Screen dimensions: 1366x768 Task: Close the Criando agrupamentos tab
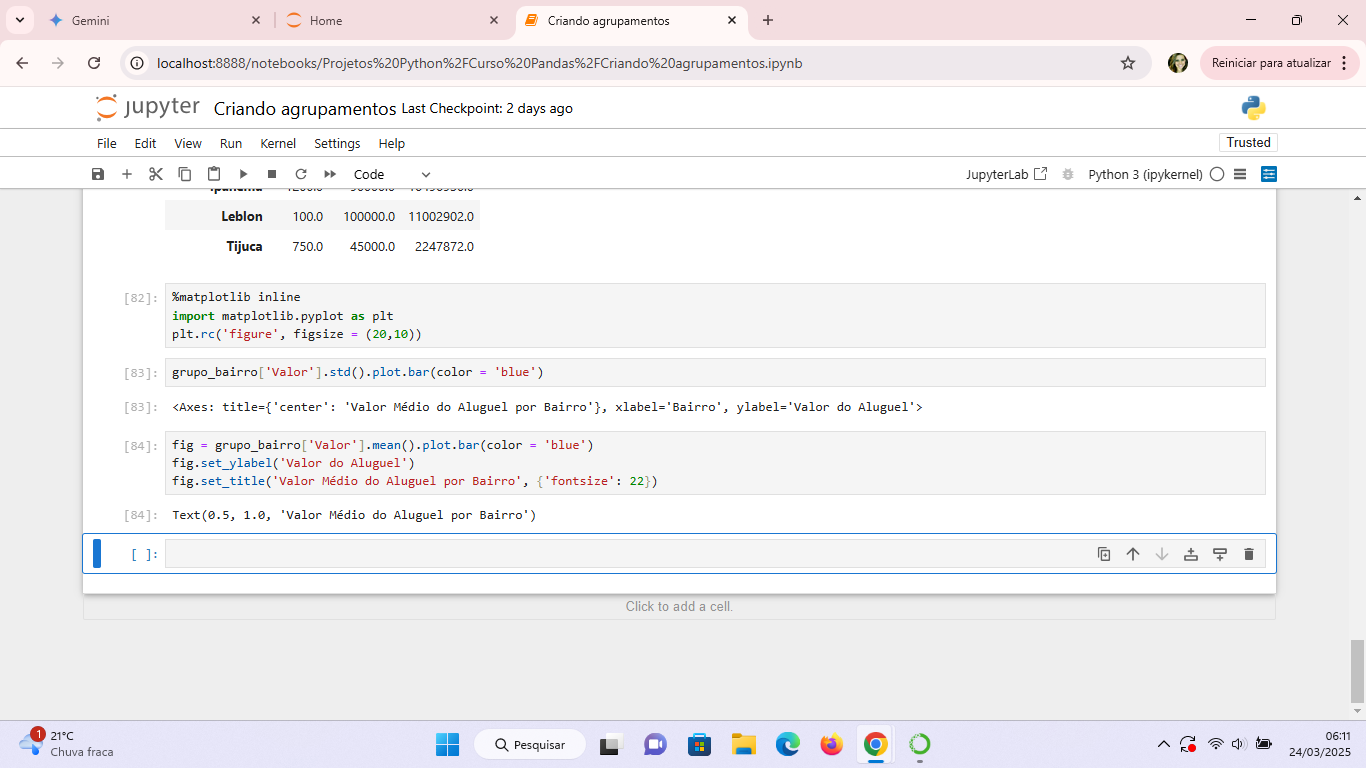[732, 20]
